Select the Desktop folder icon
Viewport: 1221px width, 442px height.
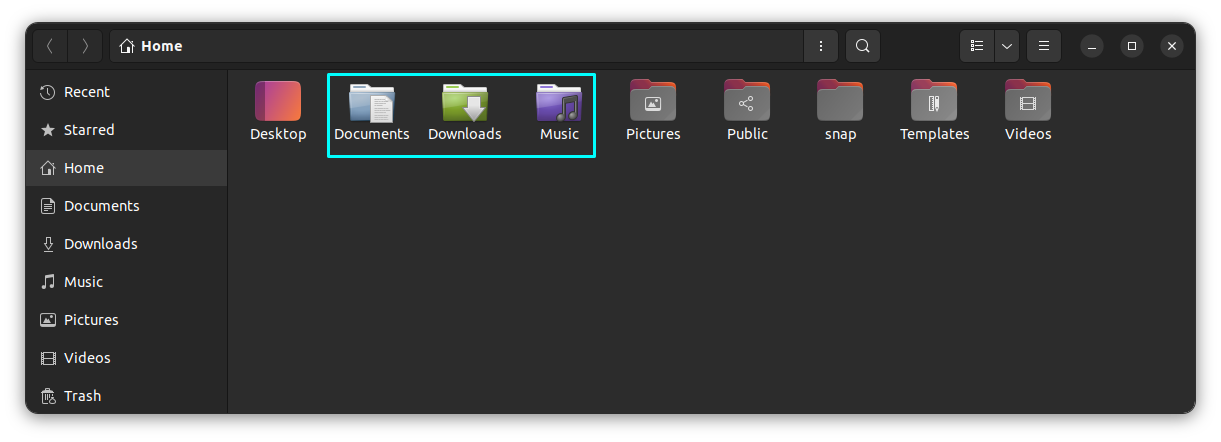(278, 101)
